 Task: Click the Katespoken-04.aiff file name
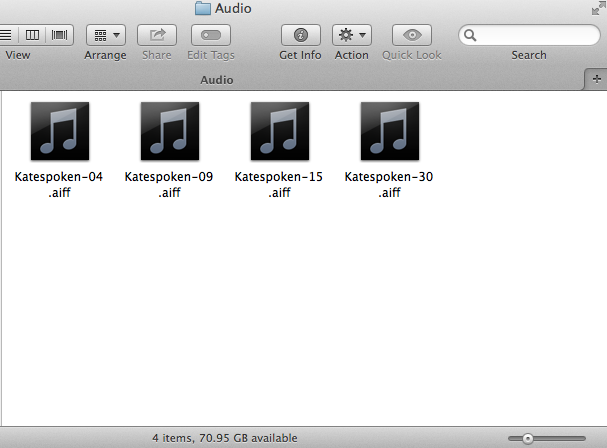59,184
